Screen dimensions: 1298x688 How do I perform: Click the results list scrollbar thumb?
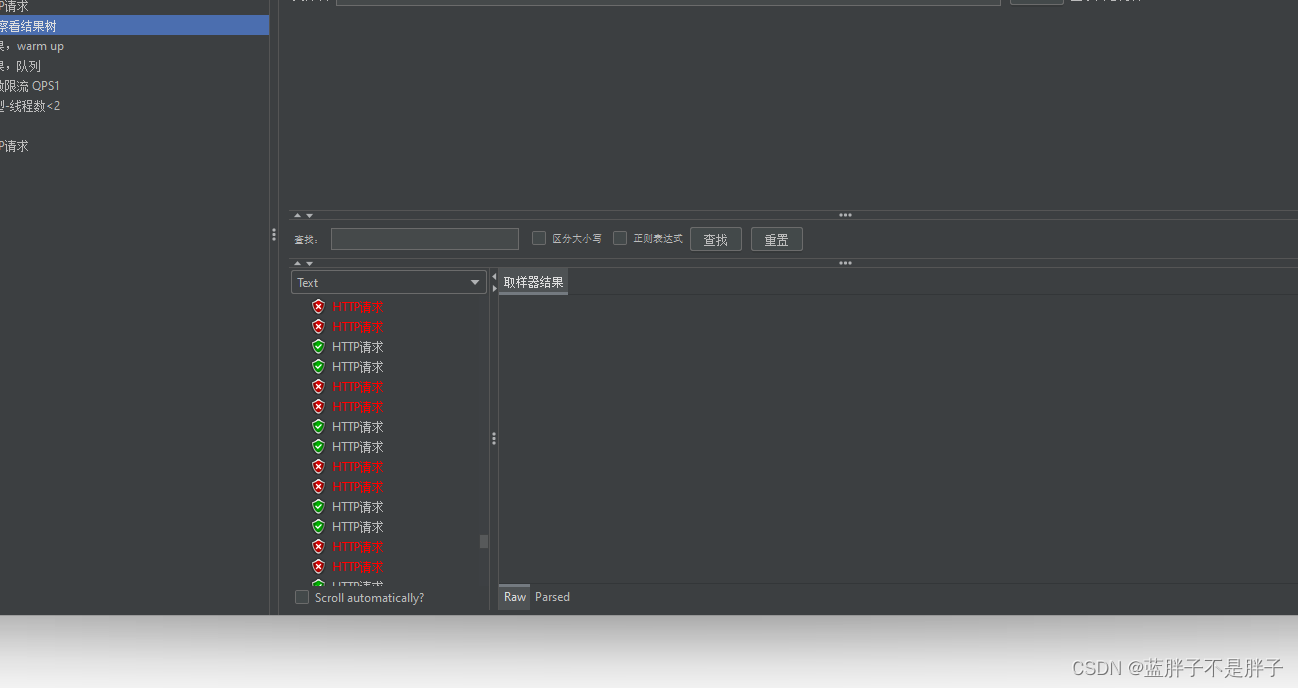coord(484,541)
